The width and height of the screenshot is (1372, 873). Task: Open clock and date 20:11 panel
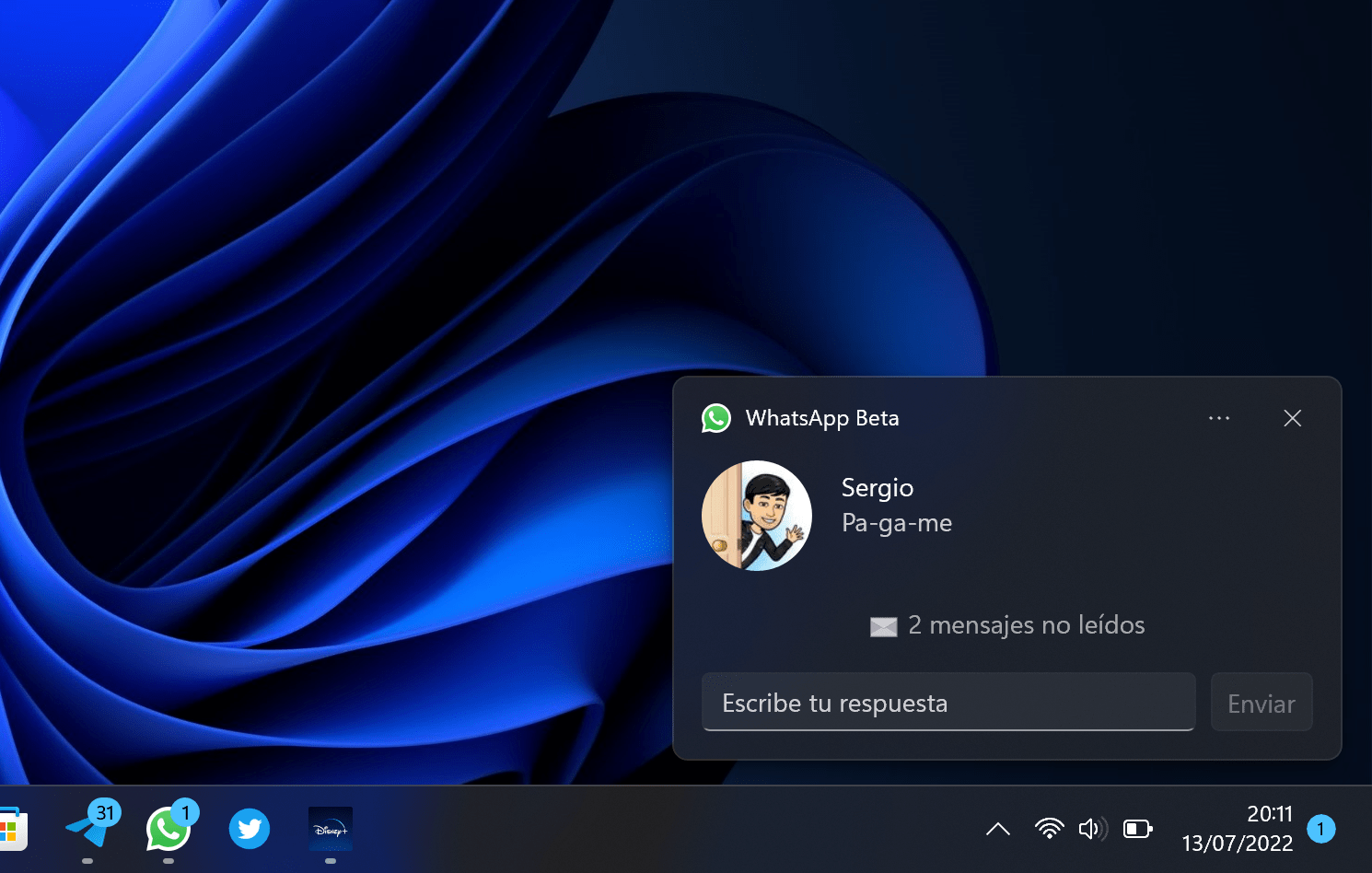click(x=1238, y=829)
